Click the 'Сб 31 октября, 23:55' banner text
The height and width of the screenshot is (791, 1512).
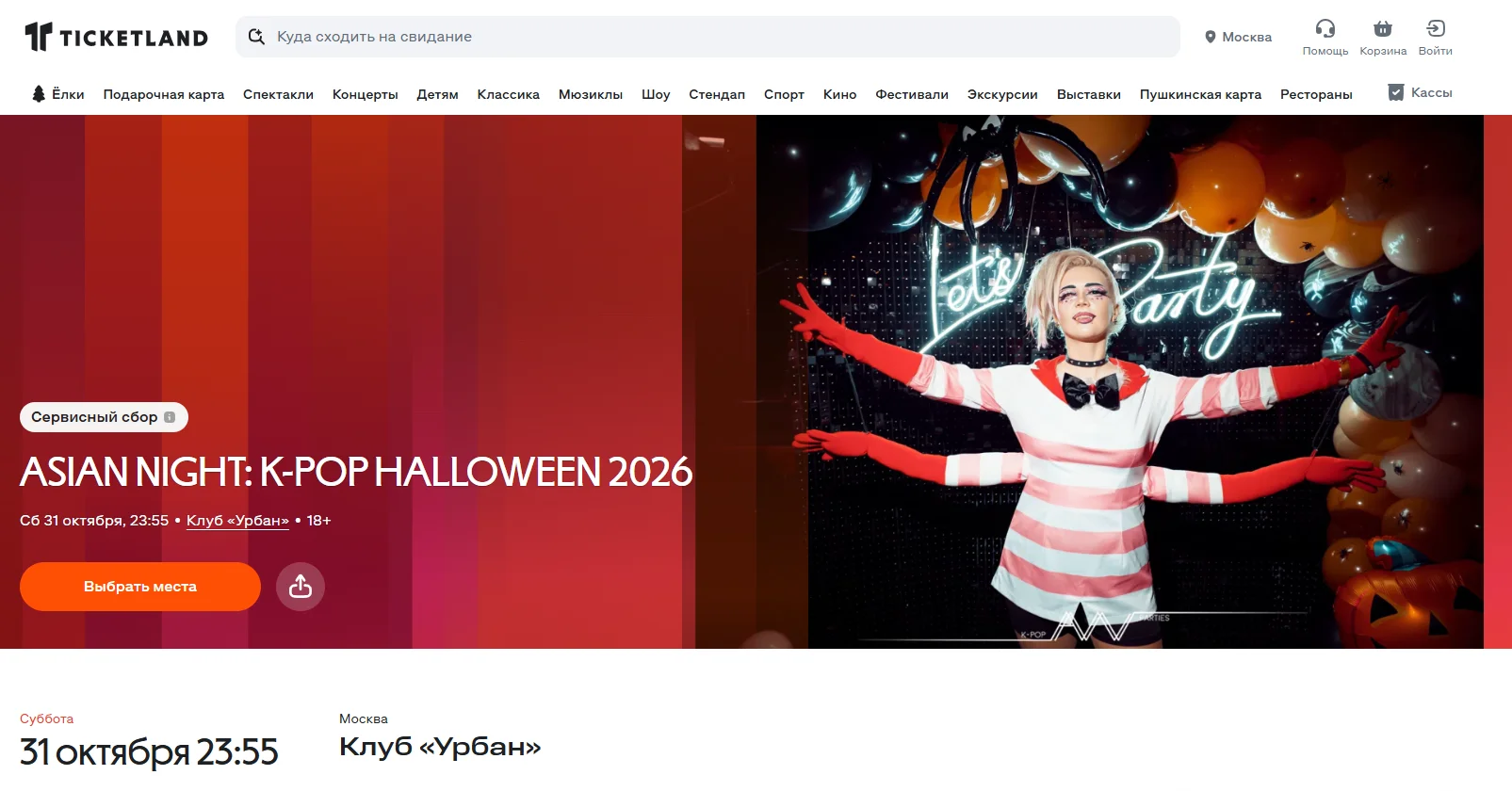tap(94, 521)
